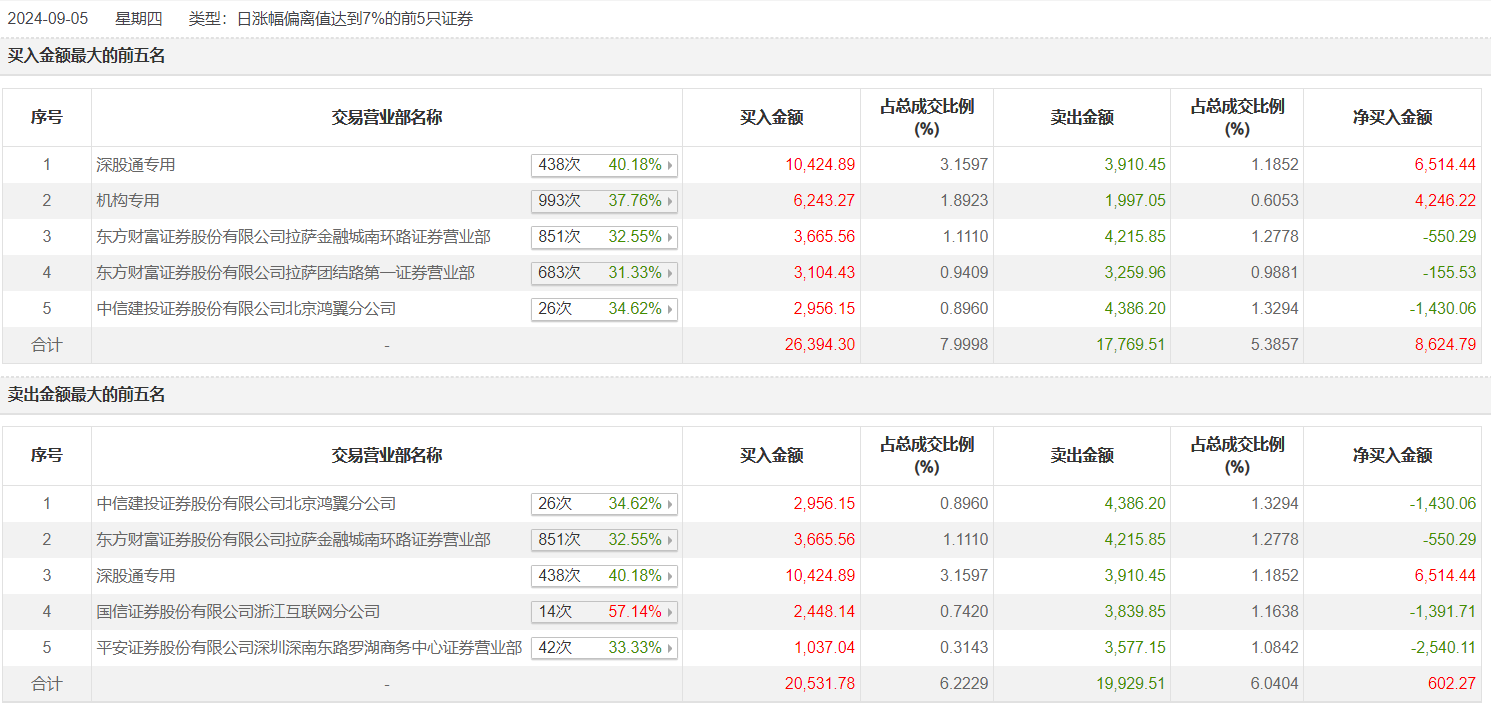
Task: Click the 卖出金额最大的前五名 section heading
Action: click(87, 395)
